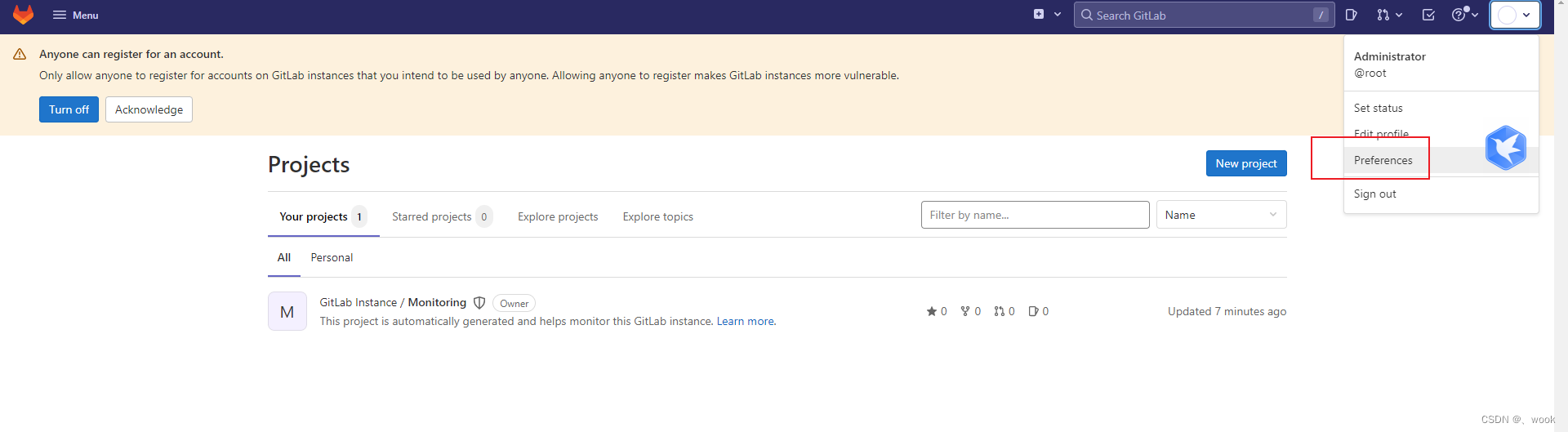This screenshot has height=432, width=1568.
Task: Open the Help question mark icon
Action: pyautogui.click(x=1459, y=15)
